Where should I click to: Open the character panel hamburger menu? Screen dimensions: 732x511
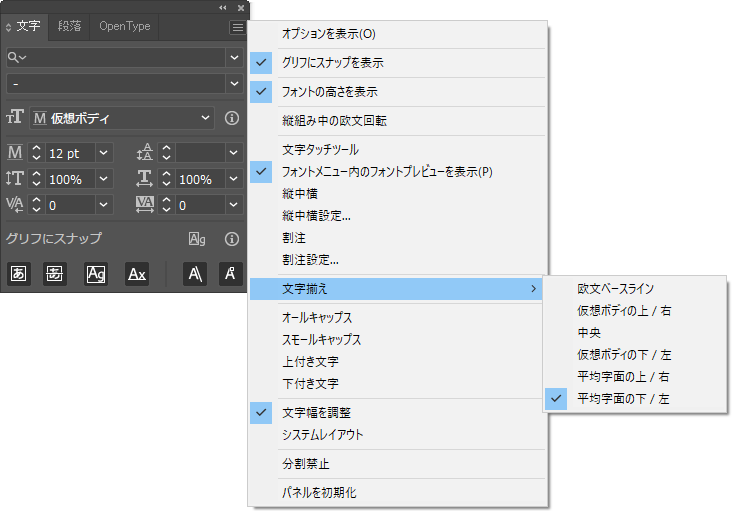(237, 27)
